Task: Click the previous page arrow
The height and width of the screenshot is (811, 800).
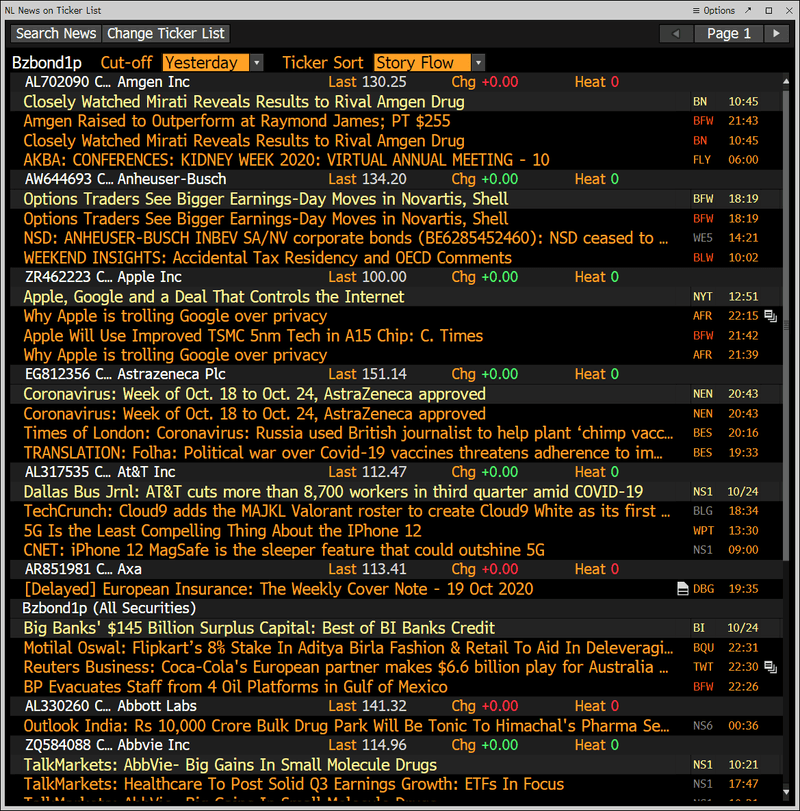Action: coord(675,33)
